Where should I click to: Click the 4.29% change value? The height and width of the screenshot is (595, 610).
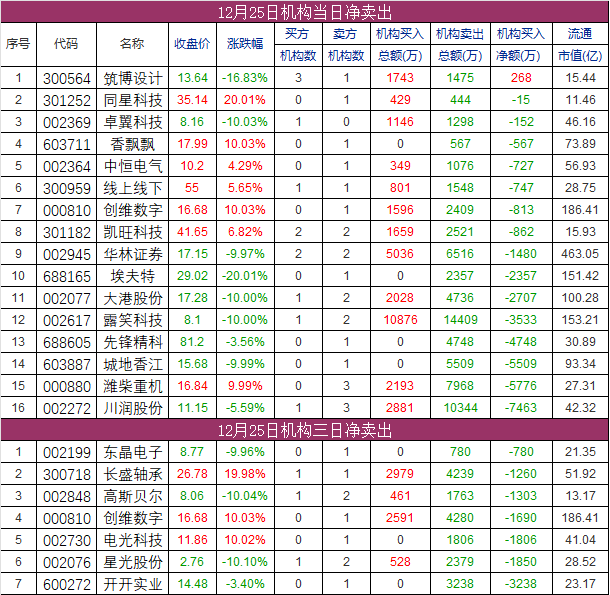pyautogui.click(x=245, y=166)
